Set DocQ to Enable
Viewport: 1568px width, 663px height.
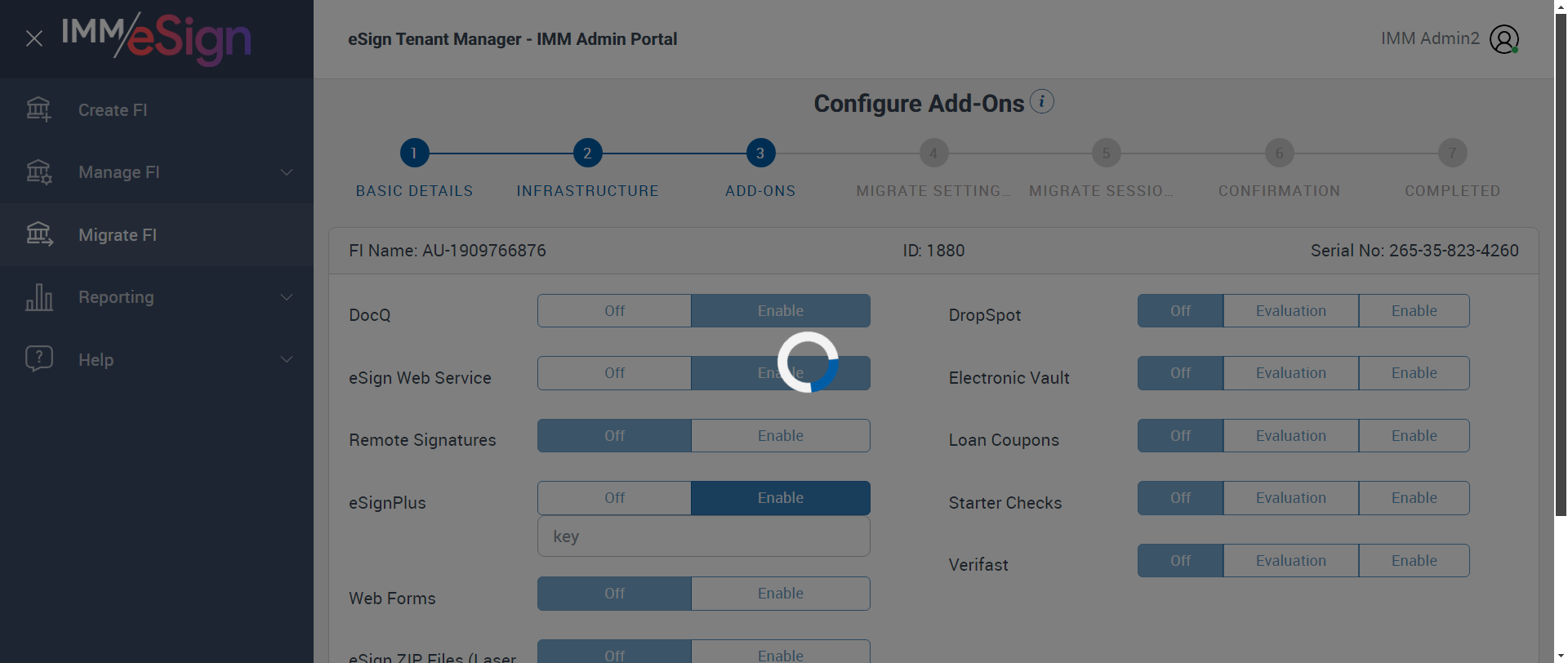pos(781,311)
